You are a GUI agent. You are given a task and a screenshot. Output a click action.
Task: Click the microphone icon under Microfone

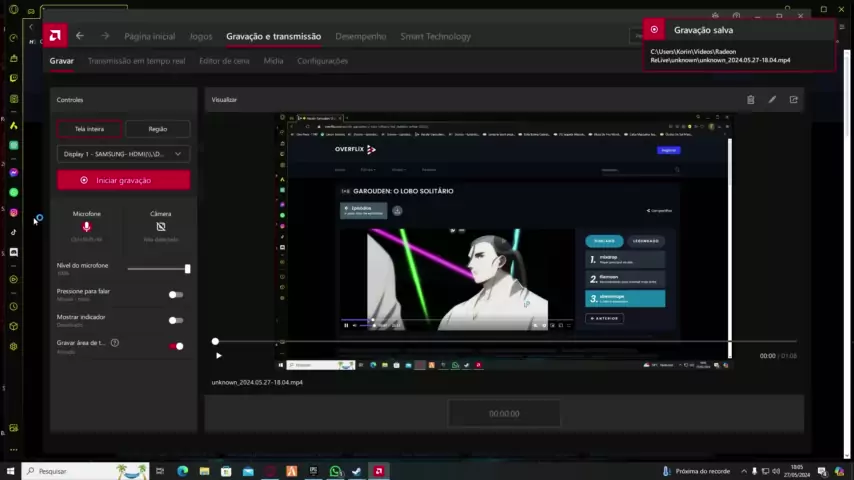(87, 227)
